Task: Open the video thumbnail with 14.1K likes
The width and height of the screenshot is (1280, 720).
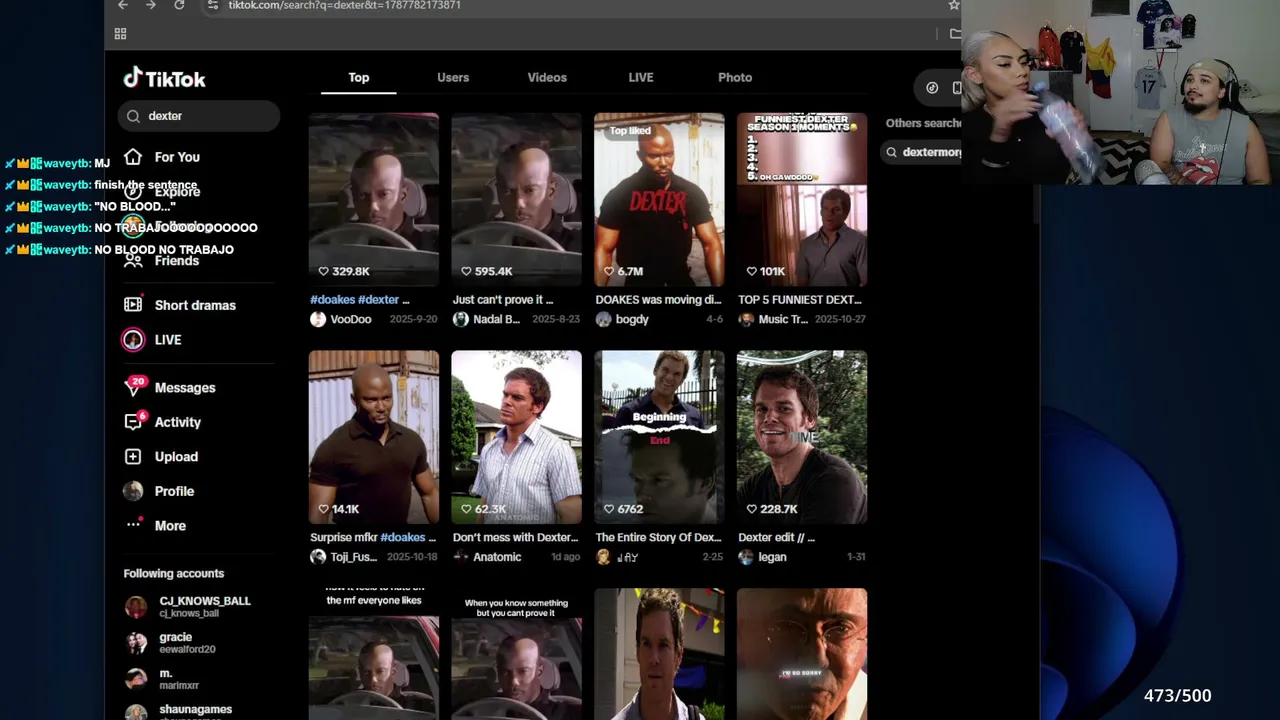Action: point(374,437)
